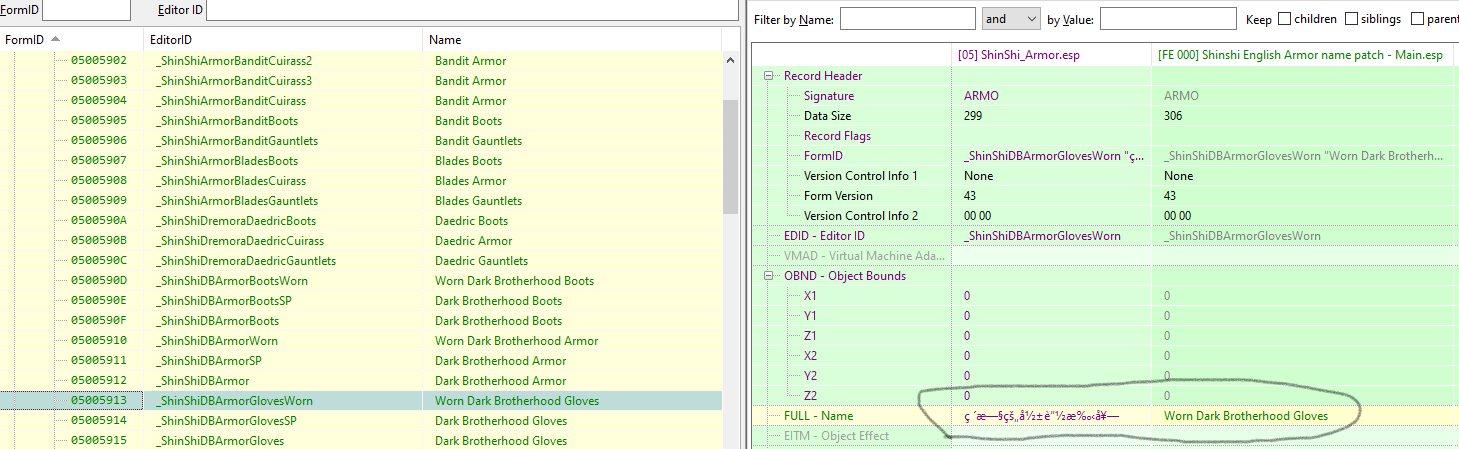Select the _ShinShiArmorBladesCuirass row

point(360,181)
